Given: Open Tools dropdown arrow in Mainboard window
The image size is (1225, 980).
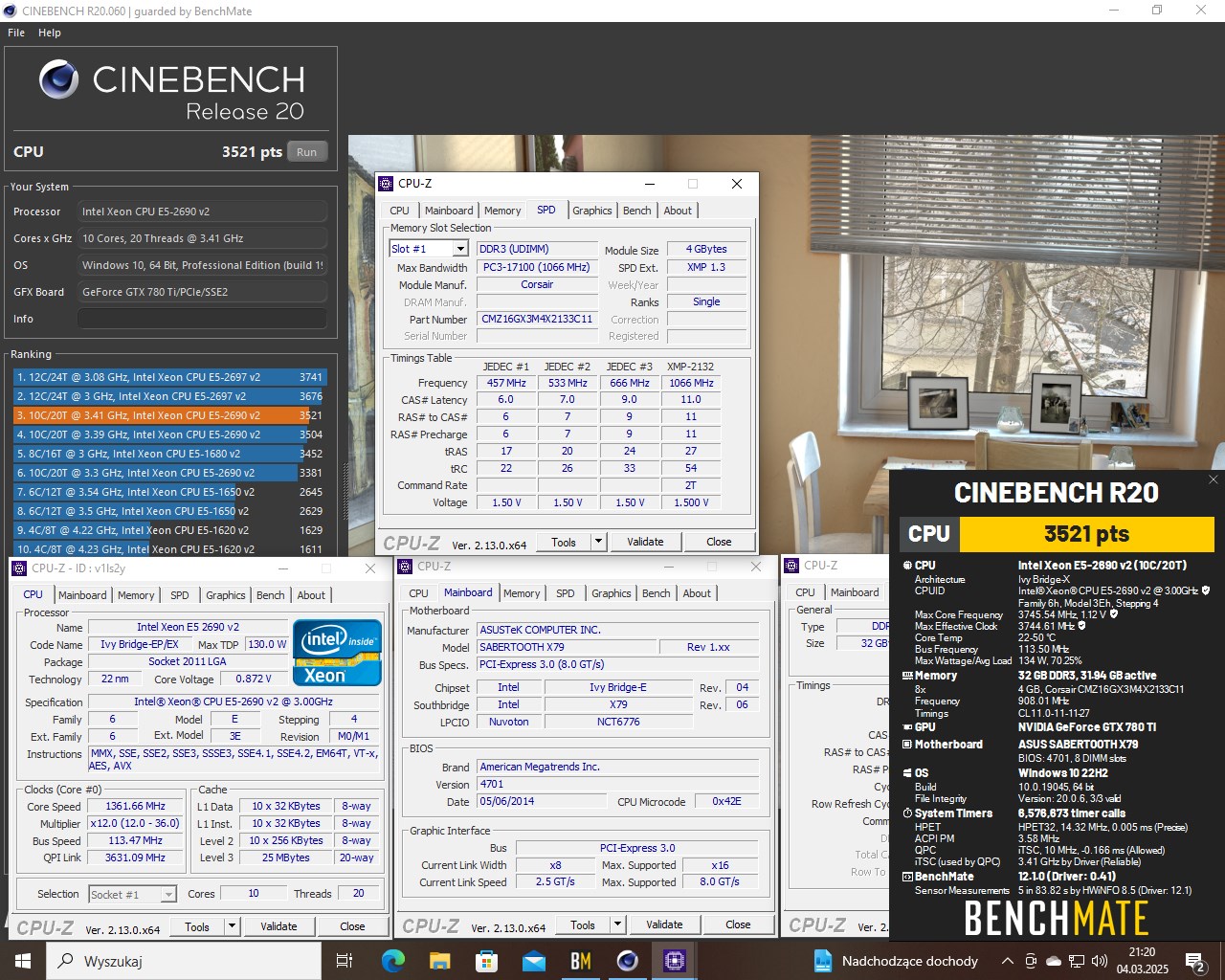Looking at the screenshot, I should (617, 924).
